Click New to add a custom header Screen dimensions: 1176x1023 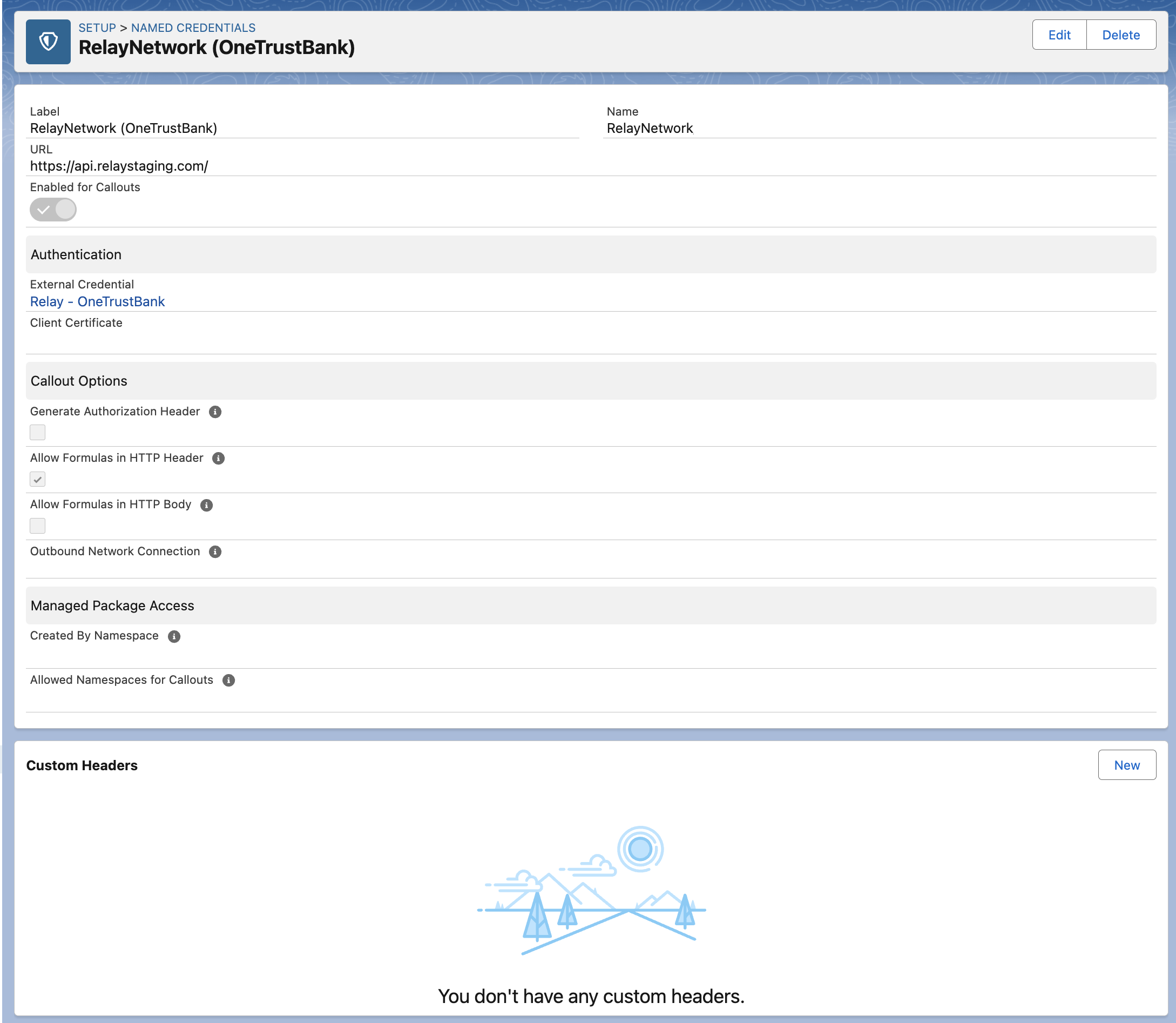pos(1126,765)
